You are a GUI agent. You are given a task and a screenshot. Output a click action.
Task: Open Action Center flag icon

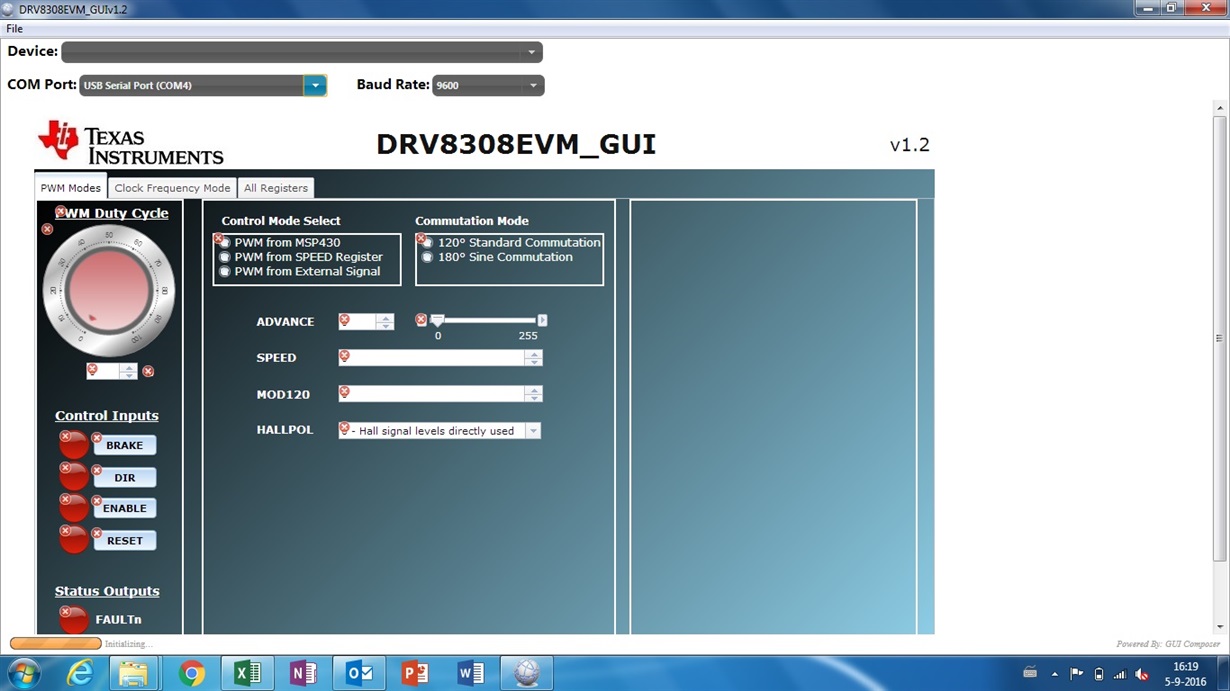pos(1077,674)
